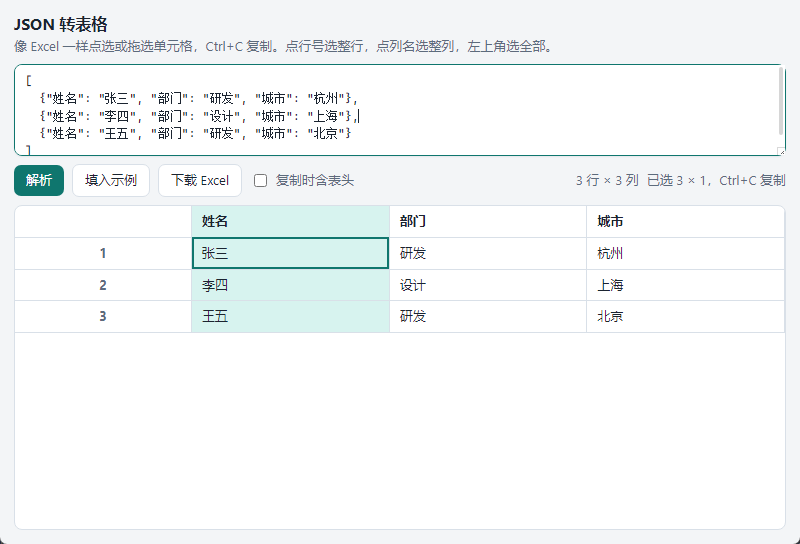Click 下载 Excel button

click(199, 180)
